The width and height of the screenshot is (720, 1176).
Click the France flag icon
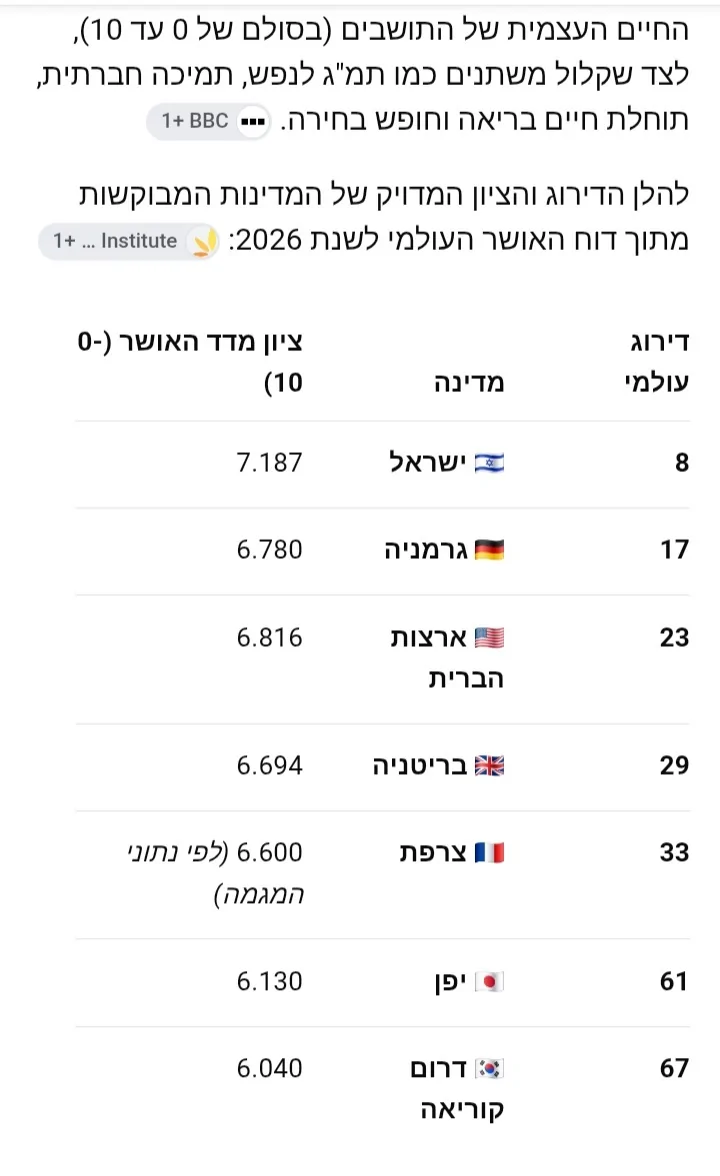(489, 853)
